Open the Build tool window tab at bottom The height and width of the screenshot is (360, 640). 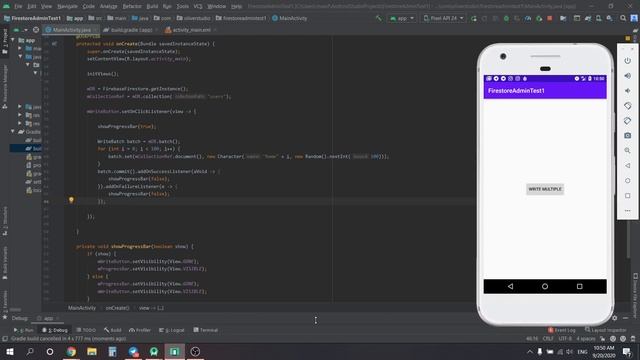[x=113, y=330]
